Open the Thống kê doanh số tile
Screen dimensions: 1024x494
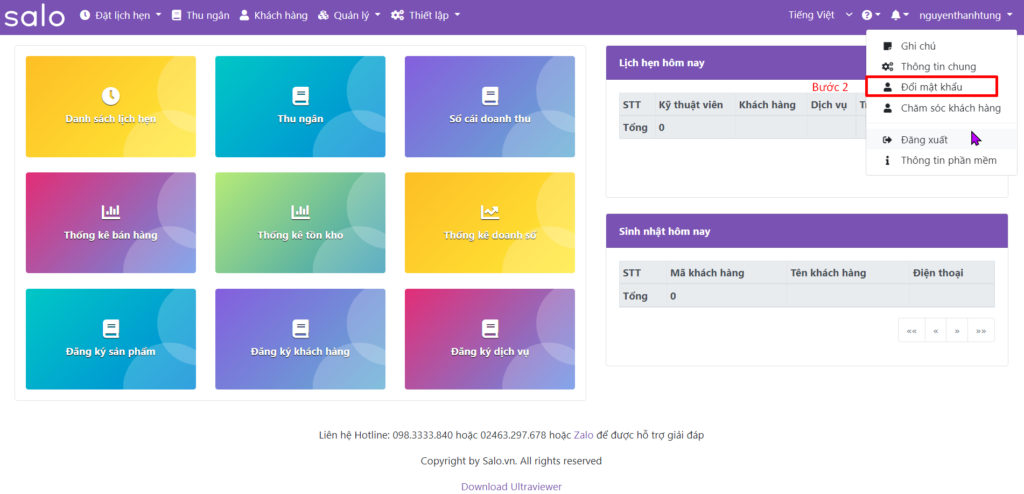pyautogui.click(x=489, y=223)
